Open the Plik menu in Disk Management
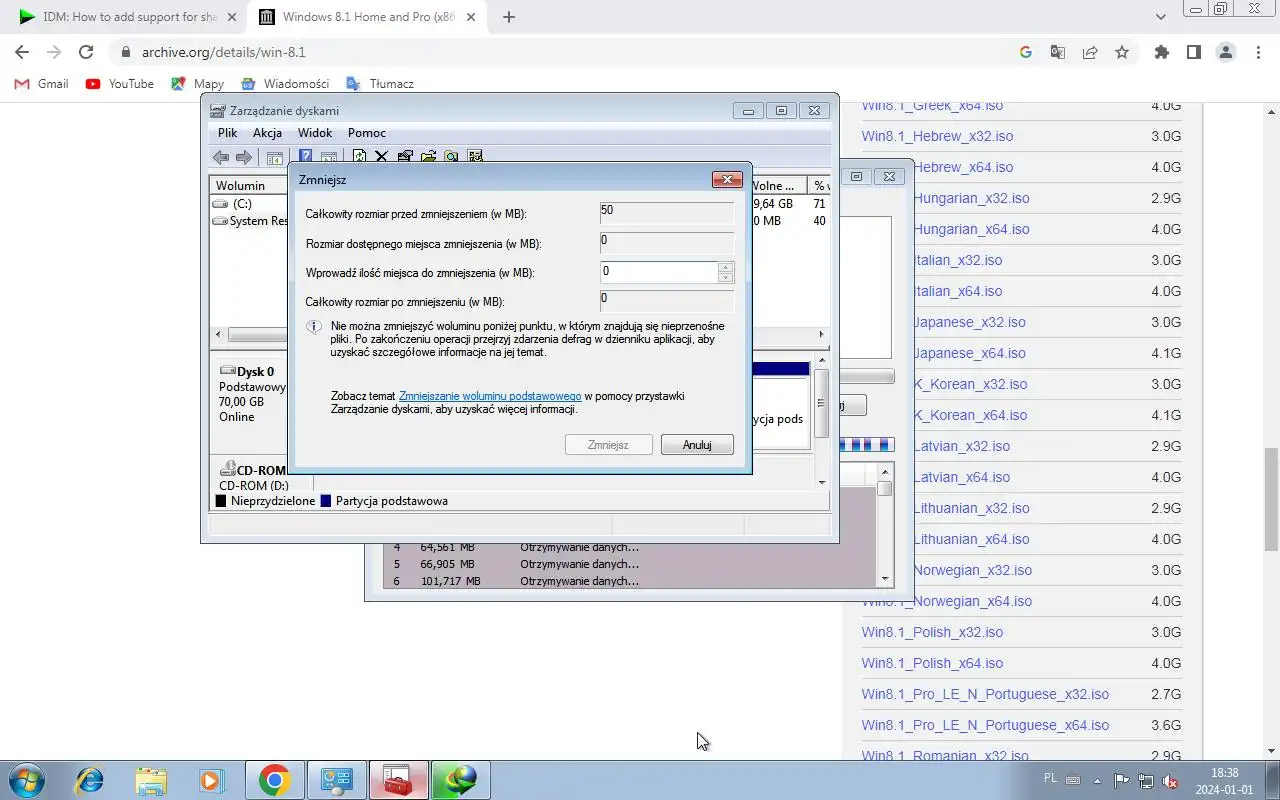 pos(228,133)
